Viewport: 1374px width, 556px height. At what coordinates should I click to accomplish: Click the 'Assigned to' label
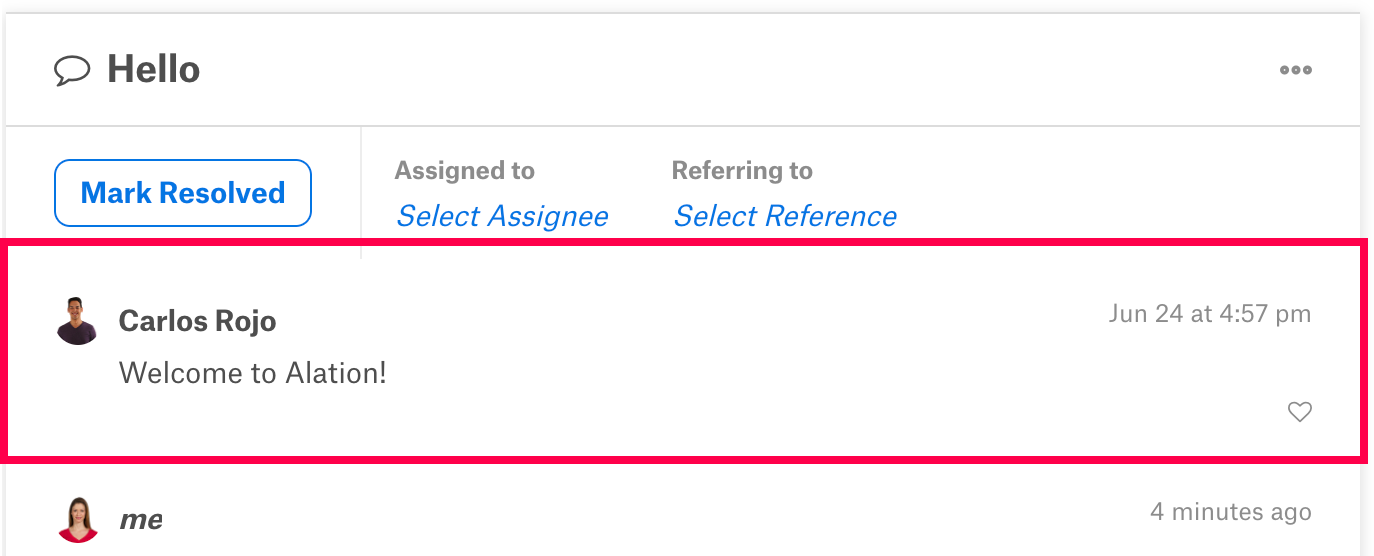pyautogui.click(x=465, y=171)
